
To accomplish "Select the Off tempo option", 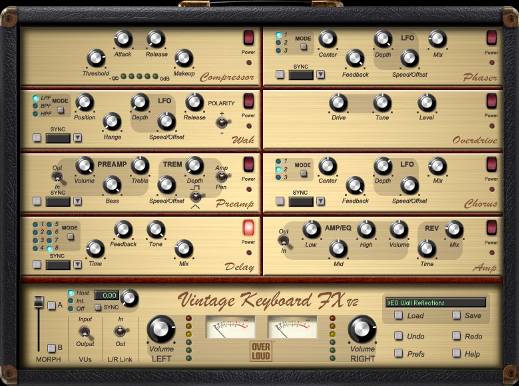I will pyautogui.click(x=71, y=309).
